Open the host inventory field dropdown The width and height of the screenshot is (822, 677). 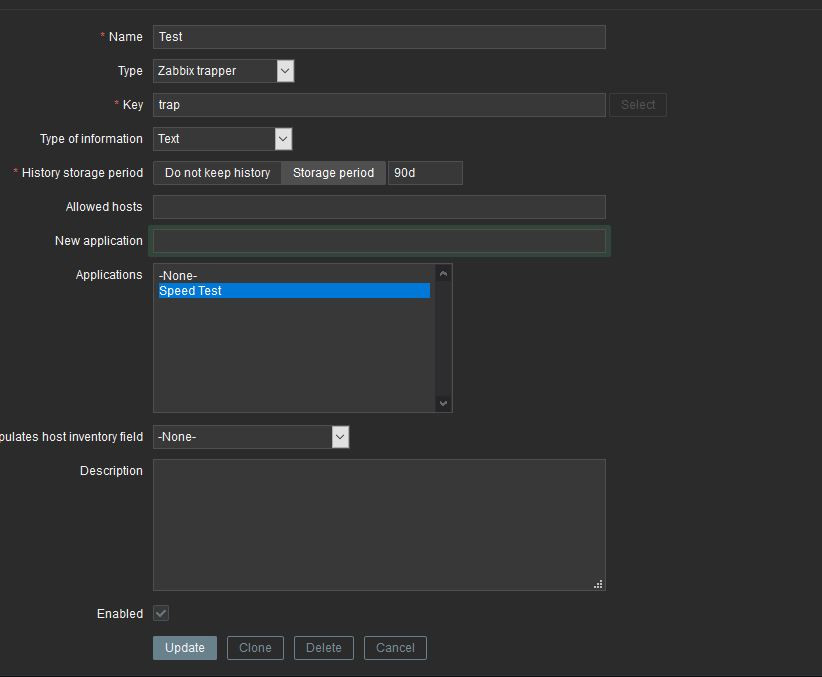(251, 437)
